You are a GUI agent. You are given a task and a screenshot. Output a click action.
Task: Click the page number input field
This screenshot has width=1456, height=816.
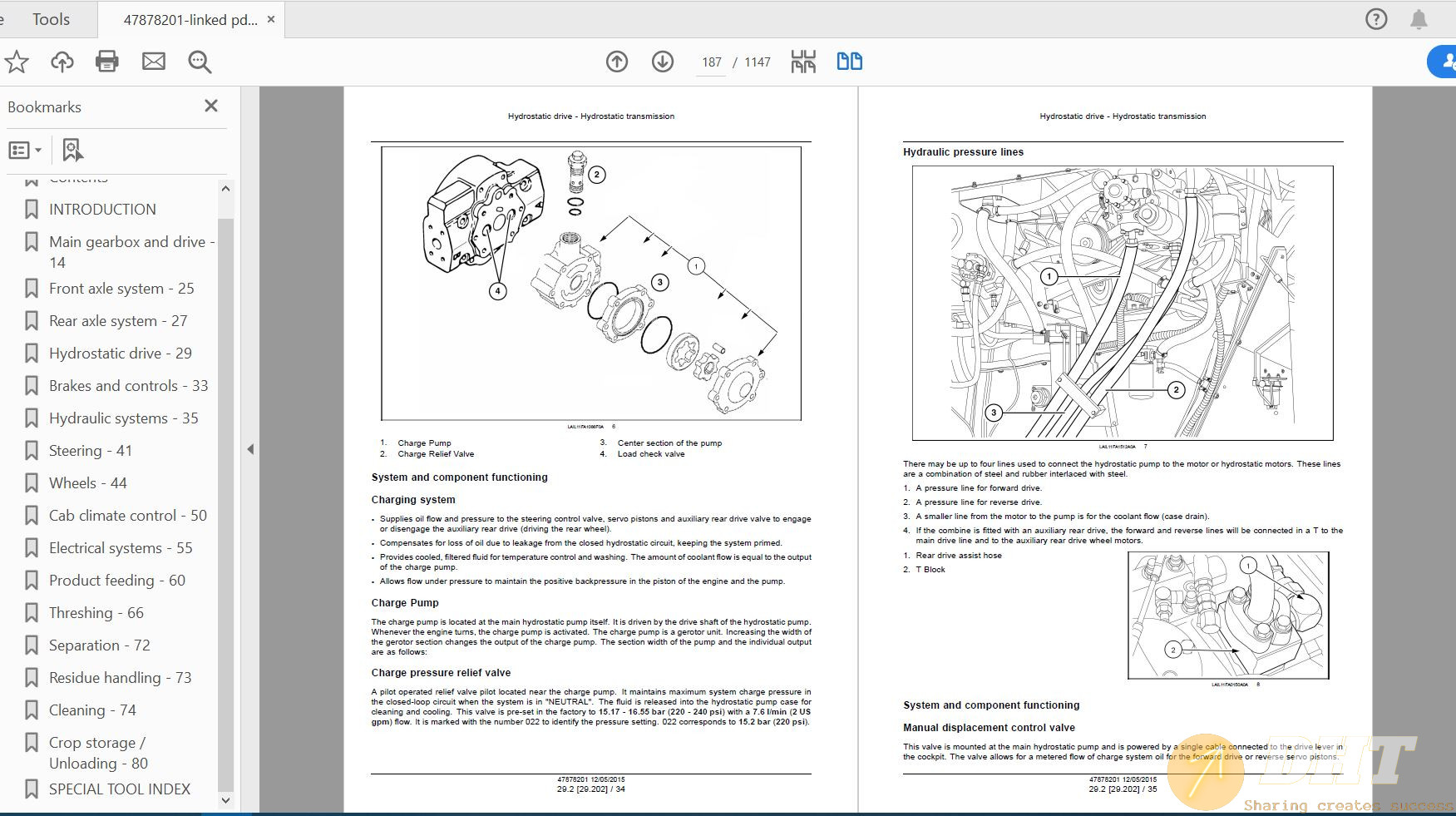click(x=711, y=62)
